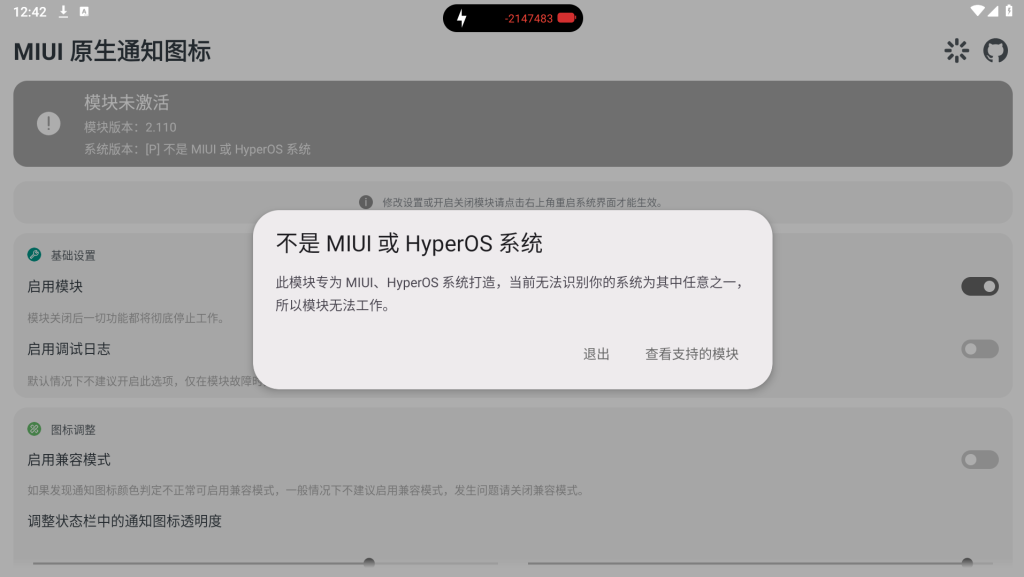Turn on the 启用兼容模式 switch
This screenshot has height=577, width=1024.
pos(979,460)
